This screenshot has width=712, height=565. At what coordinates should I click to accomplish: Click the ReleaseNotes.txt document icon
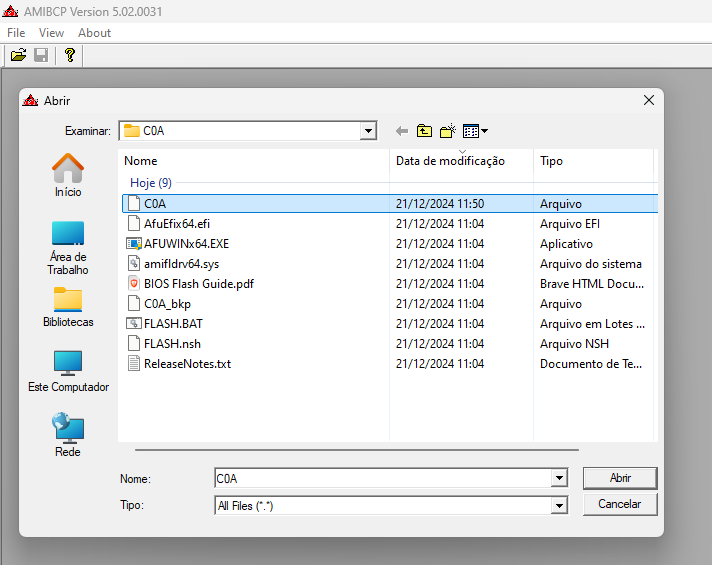point(134,363)
